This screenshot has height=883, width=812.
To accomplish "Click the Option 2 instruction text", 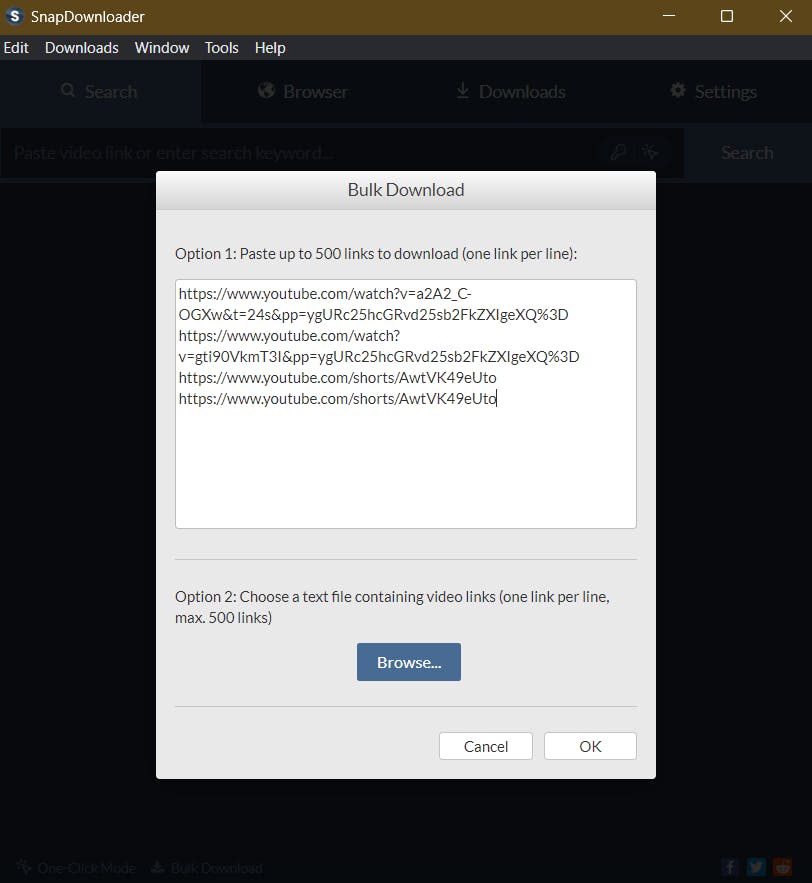I will click(392, 607).
